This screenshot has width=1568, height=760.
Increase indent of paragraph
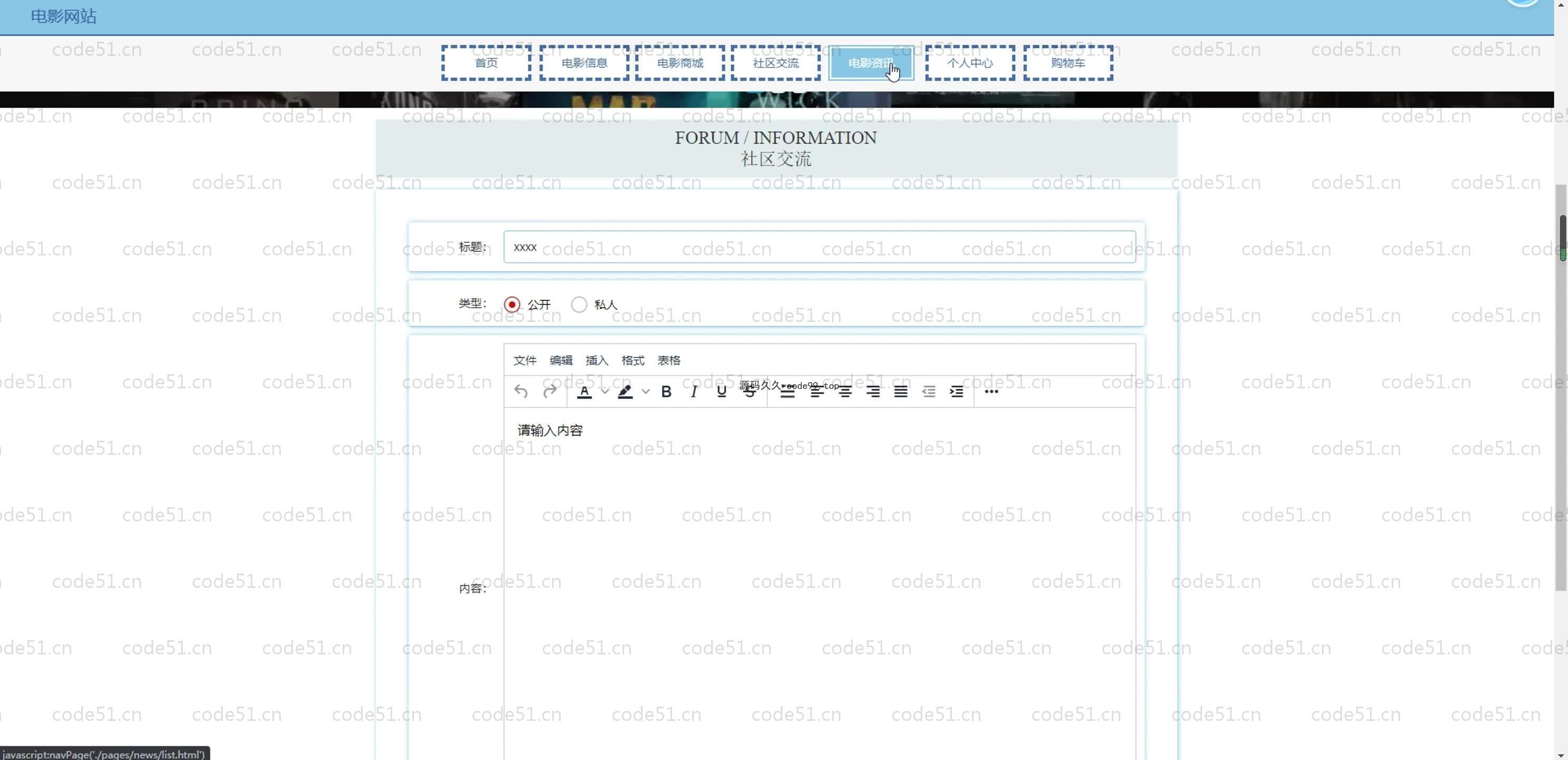(956, 392)
